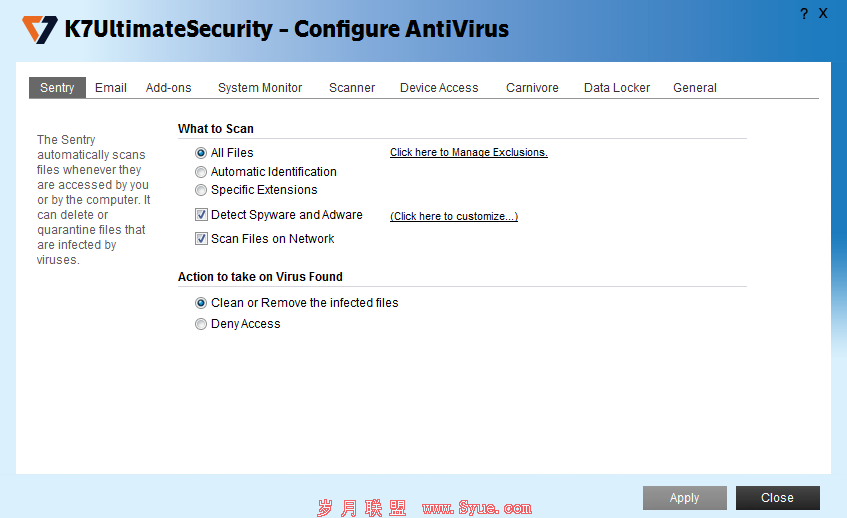This screenshot has height=518, width=847.
Task: Select Specific Extensions radio button
Action: point(201,190)
